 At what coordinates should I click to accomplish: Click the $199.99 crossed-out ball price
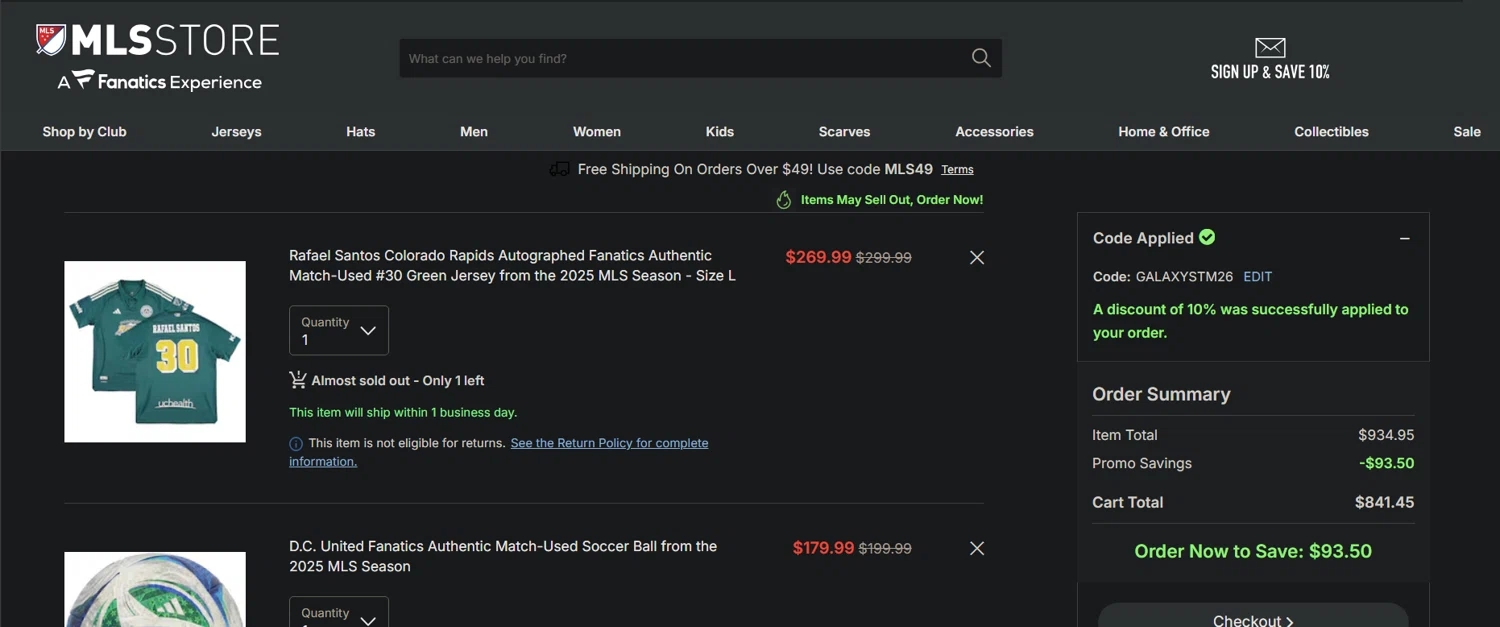point(885,549)
